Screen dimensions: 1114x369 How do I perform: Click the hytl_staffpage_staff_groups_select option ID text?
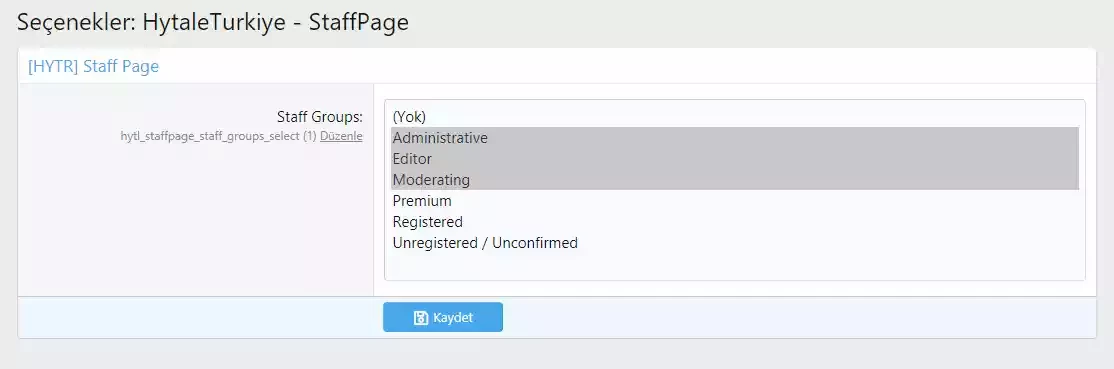pos(210,136)
